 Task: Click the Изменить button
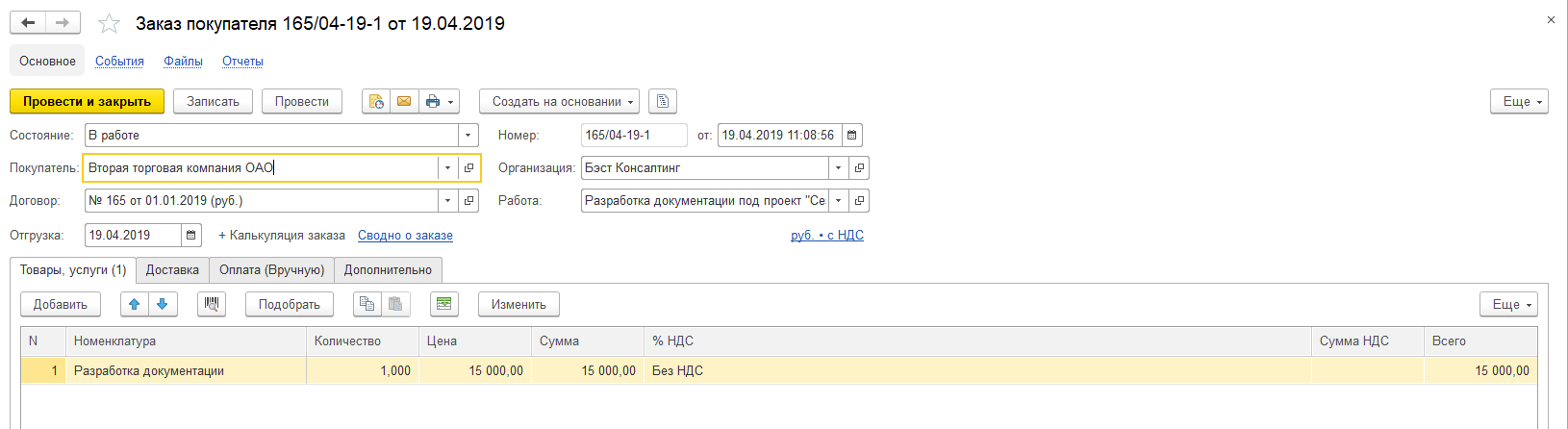point(518,304)
